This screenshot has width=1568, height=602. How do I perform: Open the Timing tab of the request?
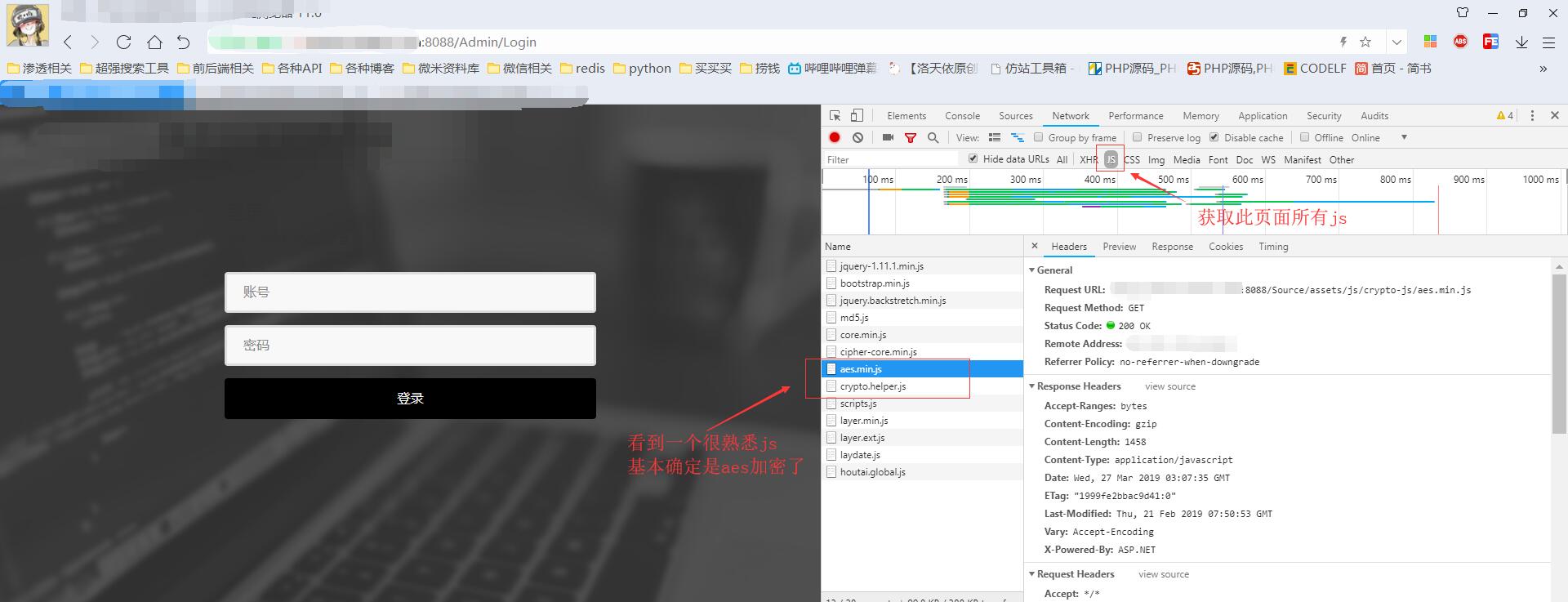click(x=1273, y=246)
